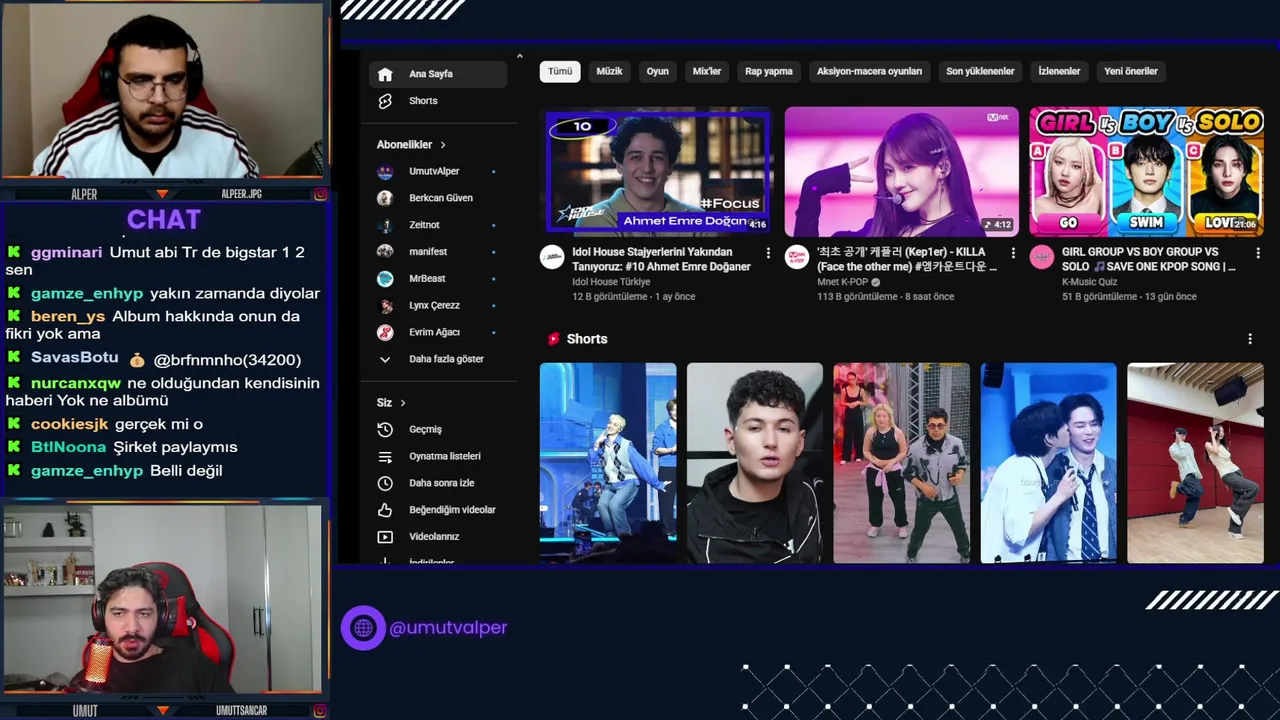Open the UmutvAlper channel avatar

click(385, 171)
